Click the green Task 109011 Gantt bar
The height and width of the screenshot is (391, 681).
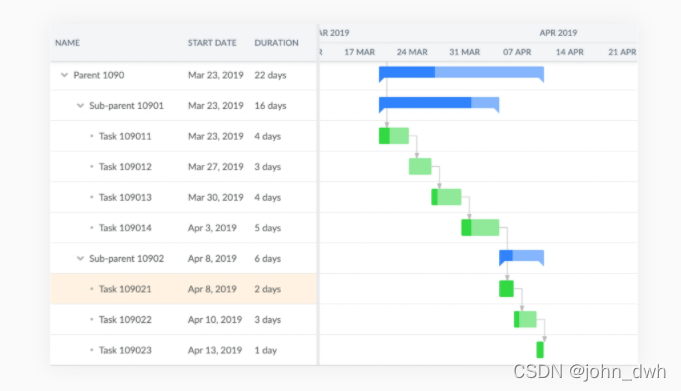point(394,136)
